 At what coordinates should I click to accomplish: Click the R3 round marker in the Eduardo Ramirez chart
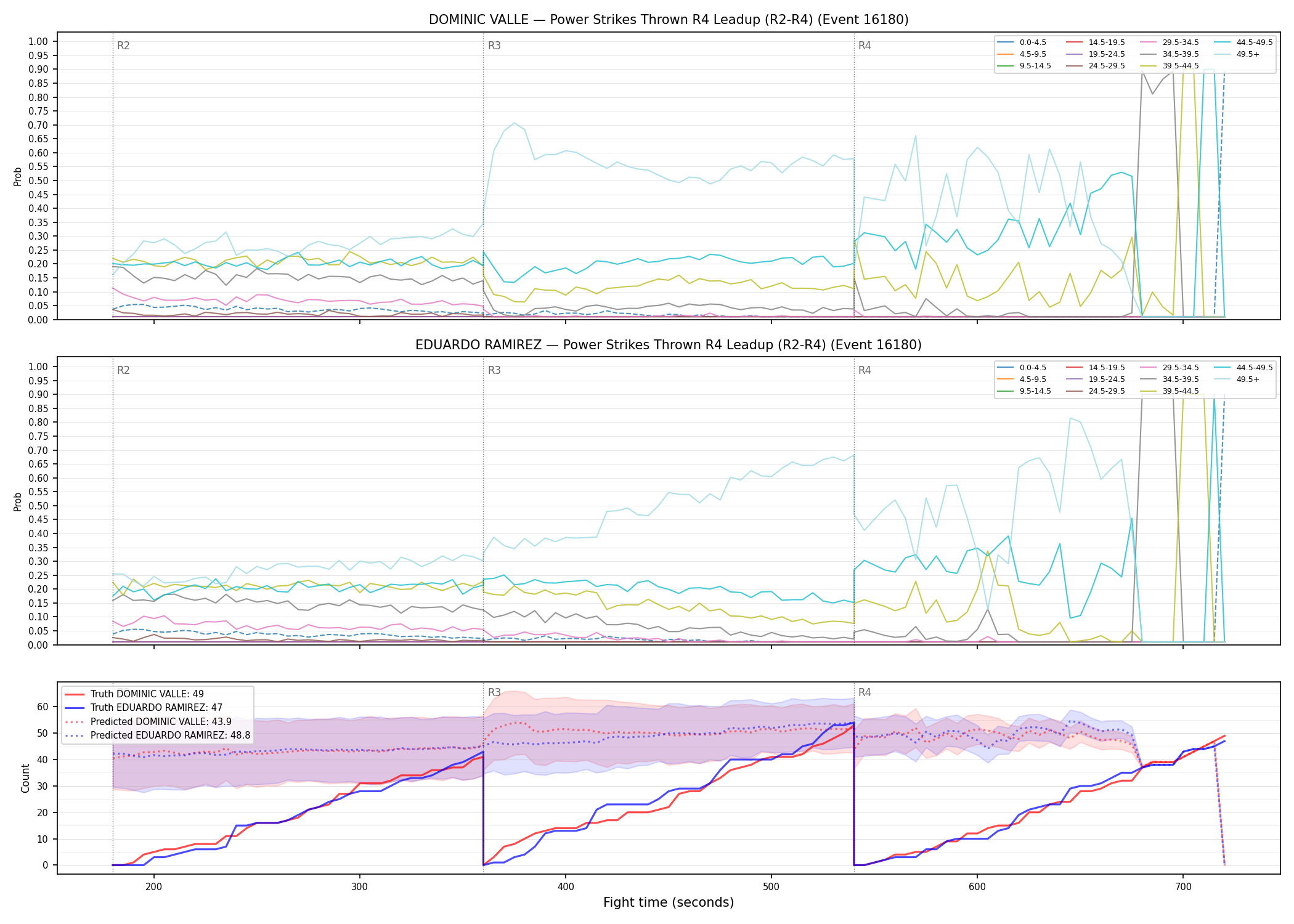tap(494, 370)
